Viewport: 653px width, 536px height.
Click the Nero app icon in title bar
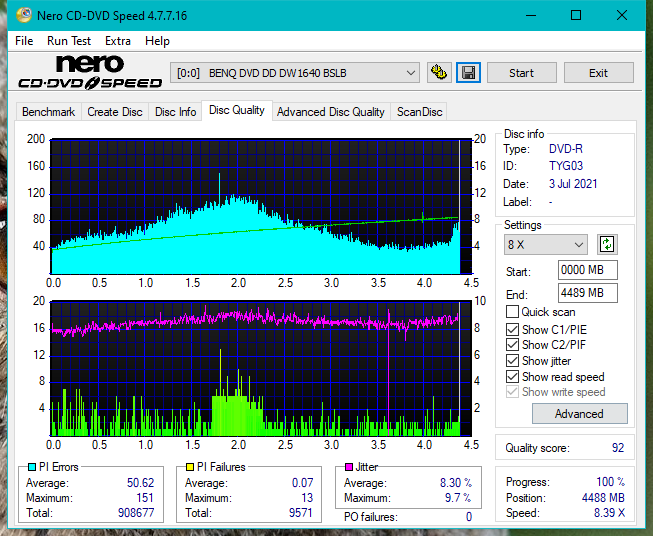click(24, 15)
